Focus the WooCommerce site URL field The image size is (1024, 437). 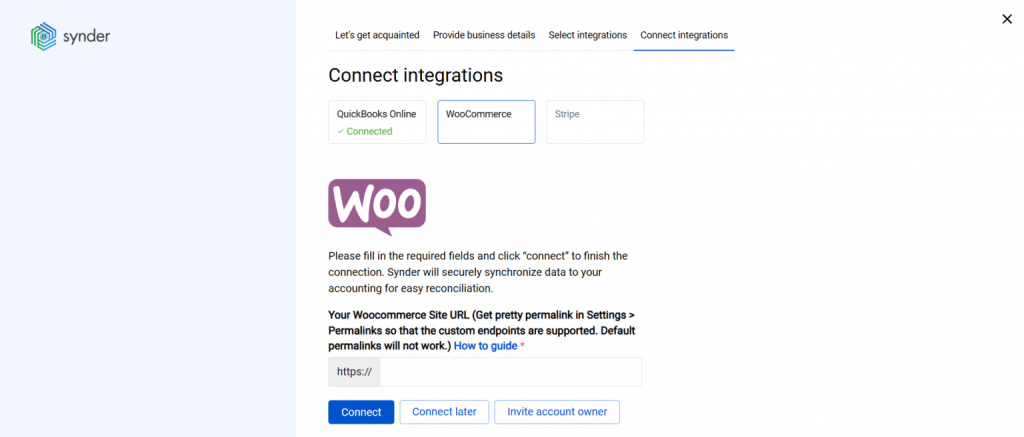(x=510, y=372)
